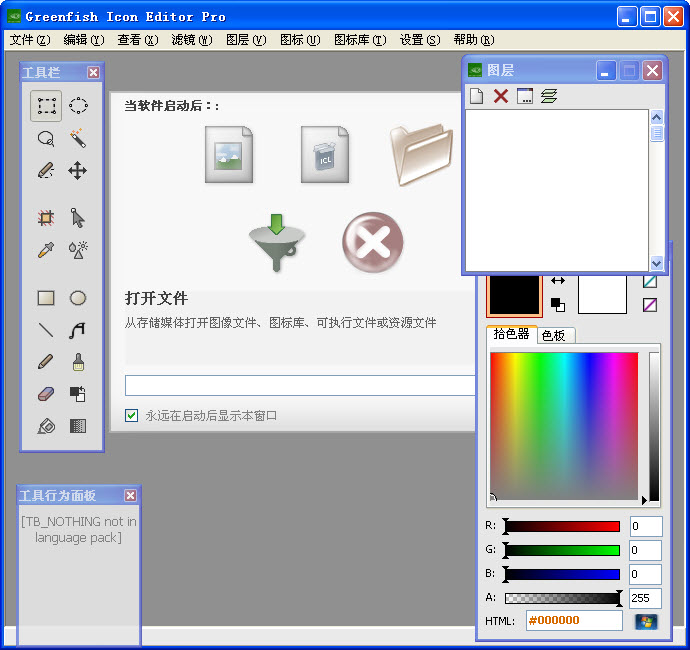Choose the ellipse shape tool
This screenshot has width=690, height=650.
point(78,298)
